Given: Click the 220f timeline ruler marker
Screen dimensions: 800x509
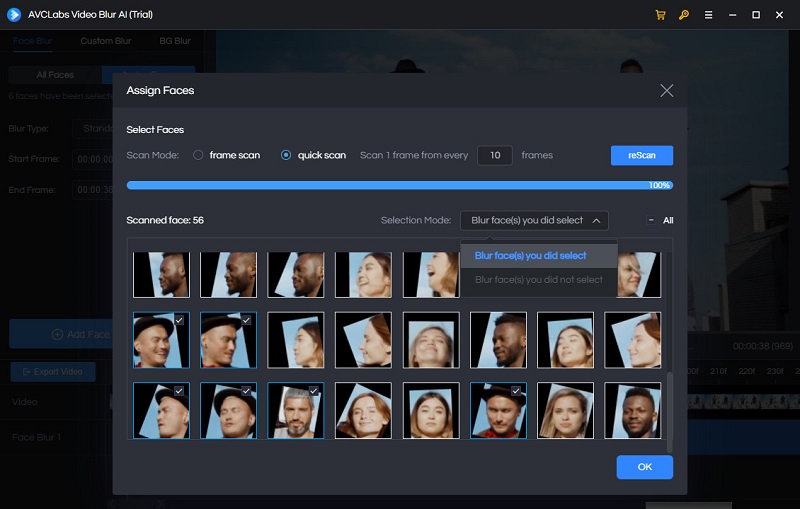Looking at the screenshot, I should click(x=746, y=371).
